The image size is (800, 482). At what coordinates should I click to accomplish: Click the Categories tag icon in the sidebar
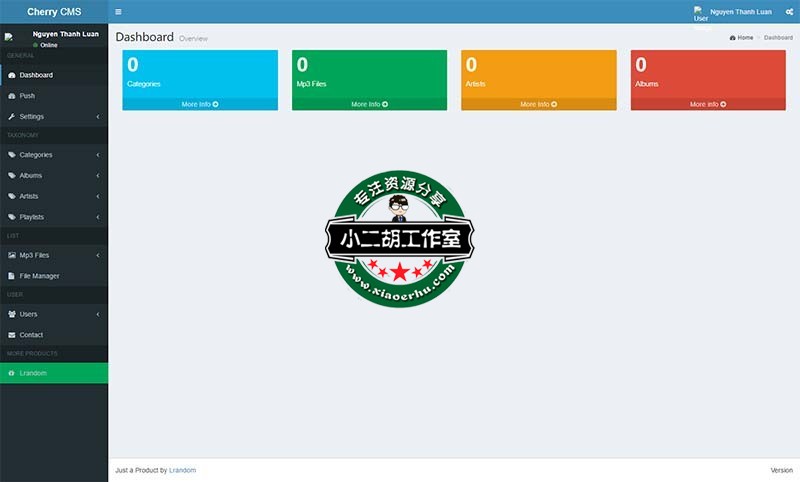(x=11, y=155)
